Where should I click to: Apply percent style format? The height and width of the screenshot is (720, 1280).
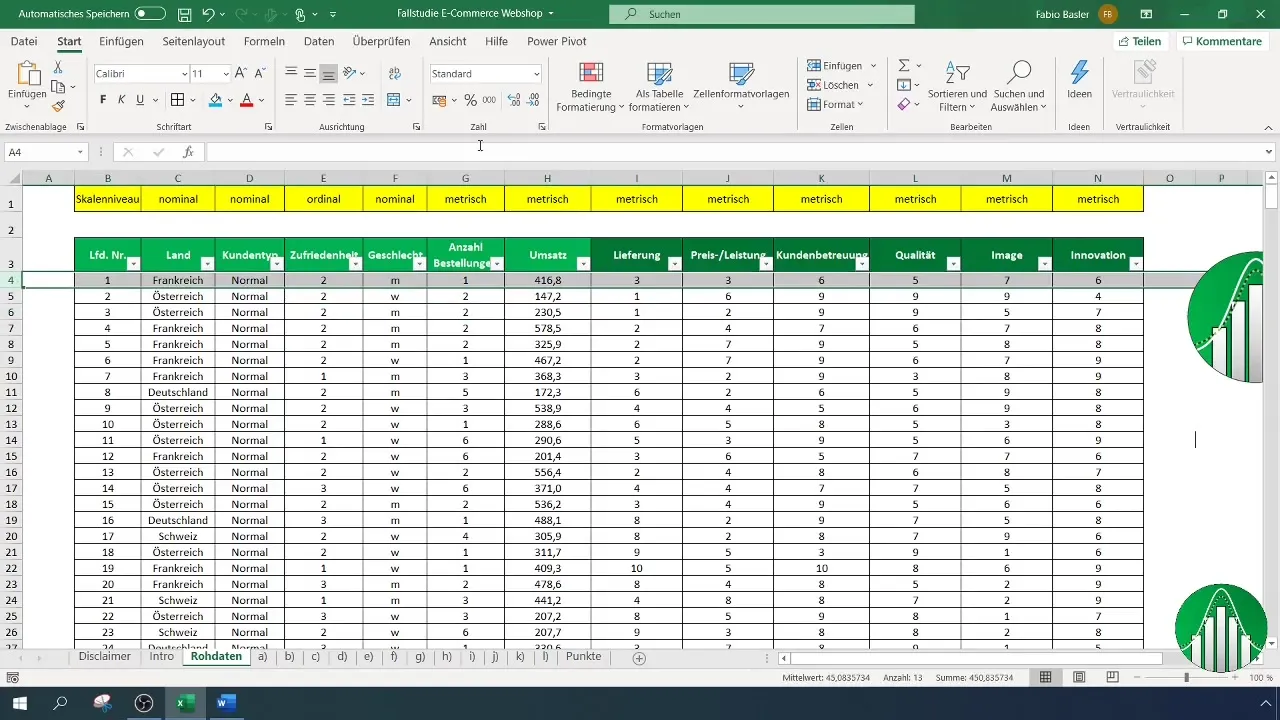click(470, 100)
